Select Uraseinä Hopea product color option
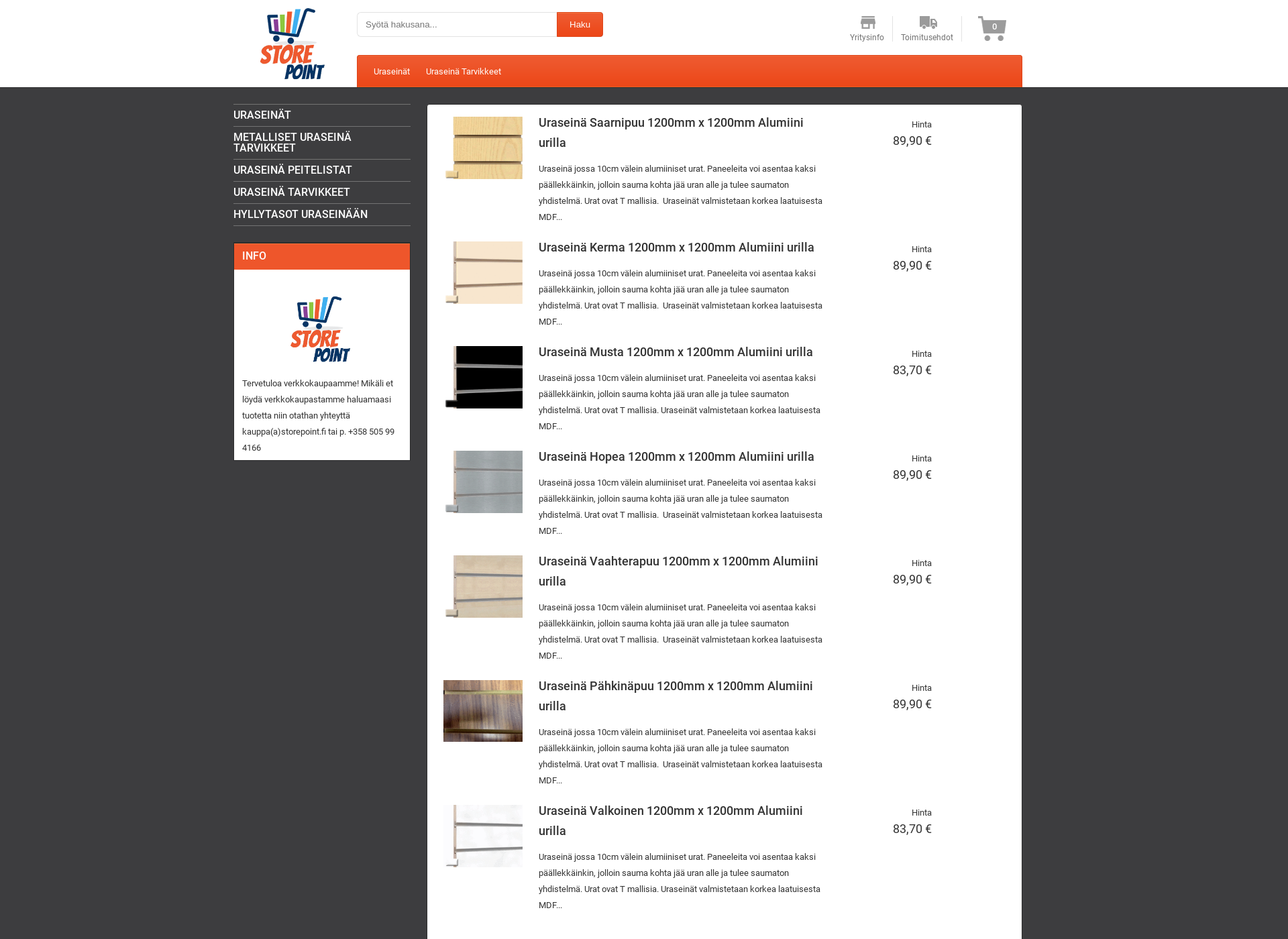Screen dimensions: 1288x939 coord(483,481)
